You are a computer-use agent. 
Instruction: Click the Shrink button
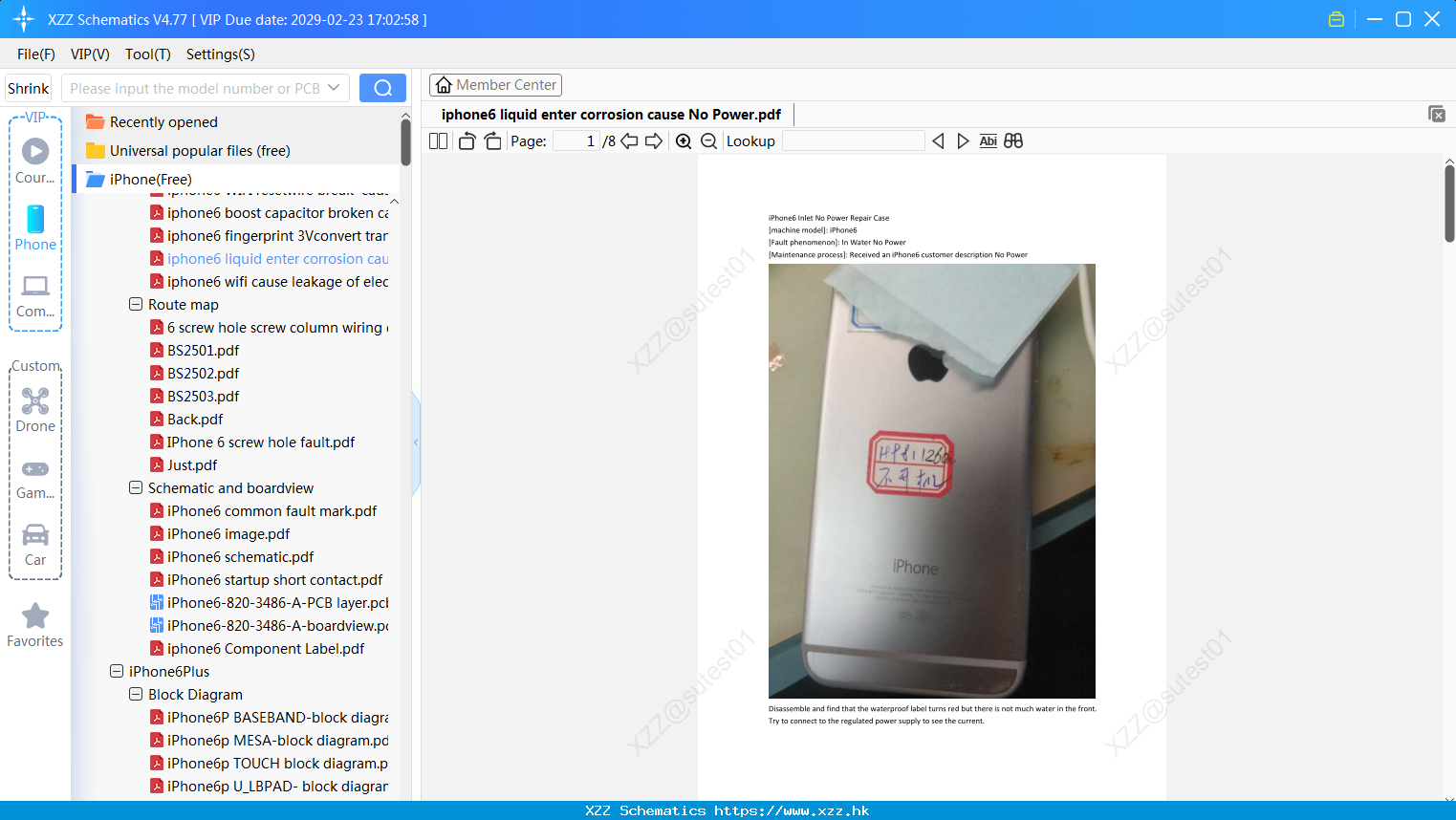(28, 88)
